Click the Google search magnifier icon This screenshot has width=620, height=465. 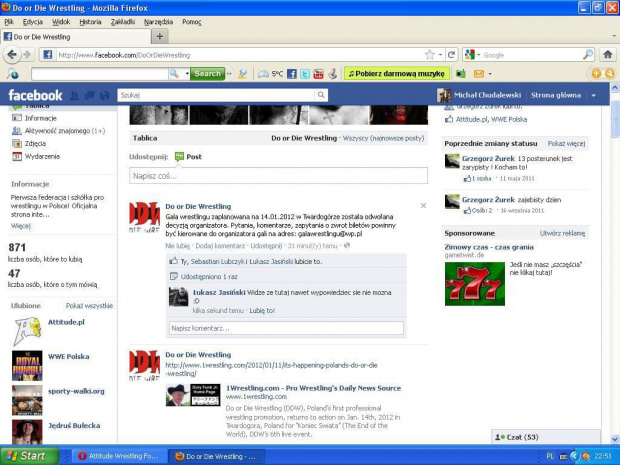pyautogui.click(x=588, y=55)
